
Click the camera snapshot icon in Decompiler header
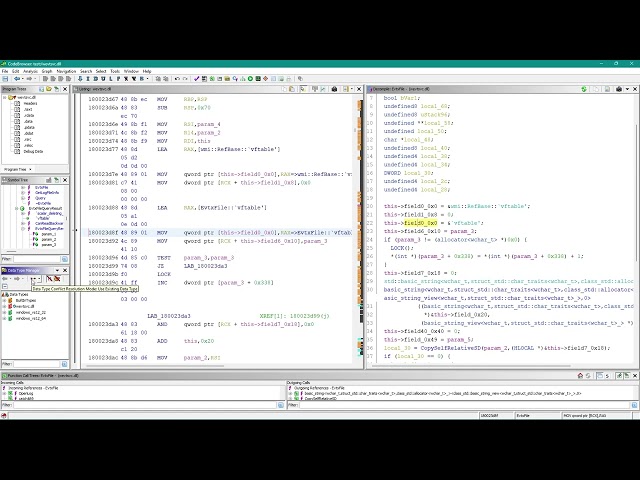click(x=619, y=89)
